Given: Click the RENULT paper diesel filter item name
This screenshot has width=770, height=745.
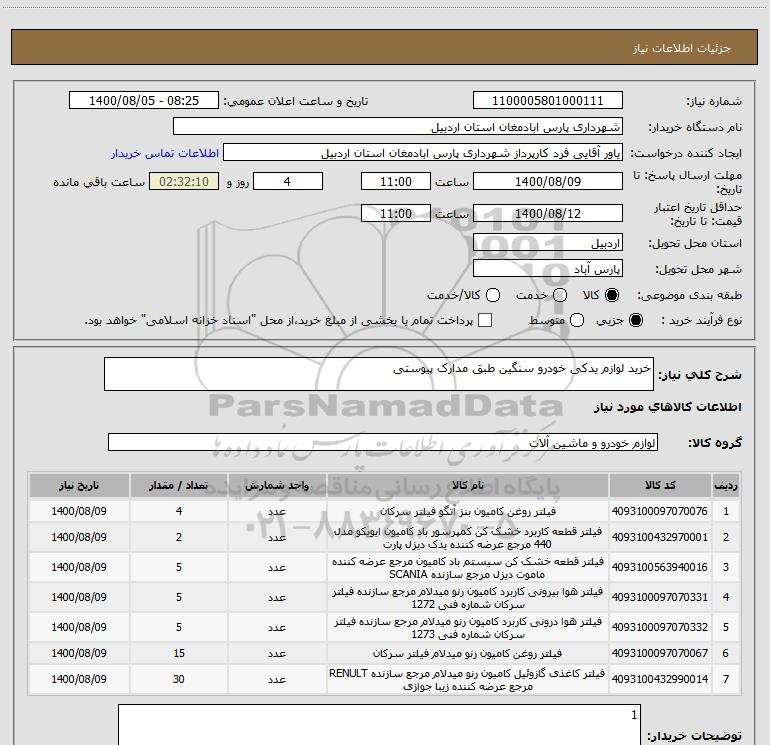Looking at the screenshot, I should (468, 679).
